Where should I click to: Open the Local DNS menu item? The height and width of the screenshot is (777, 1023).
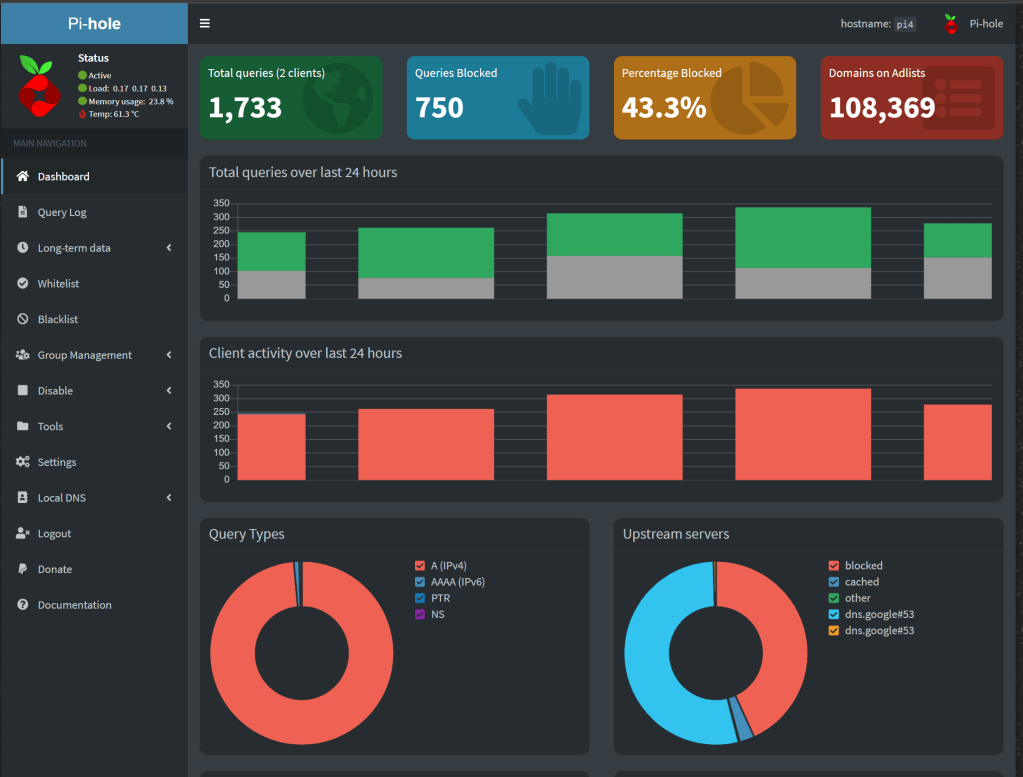coord(62,498)
